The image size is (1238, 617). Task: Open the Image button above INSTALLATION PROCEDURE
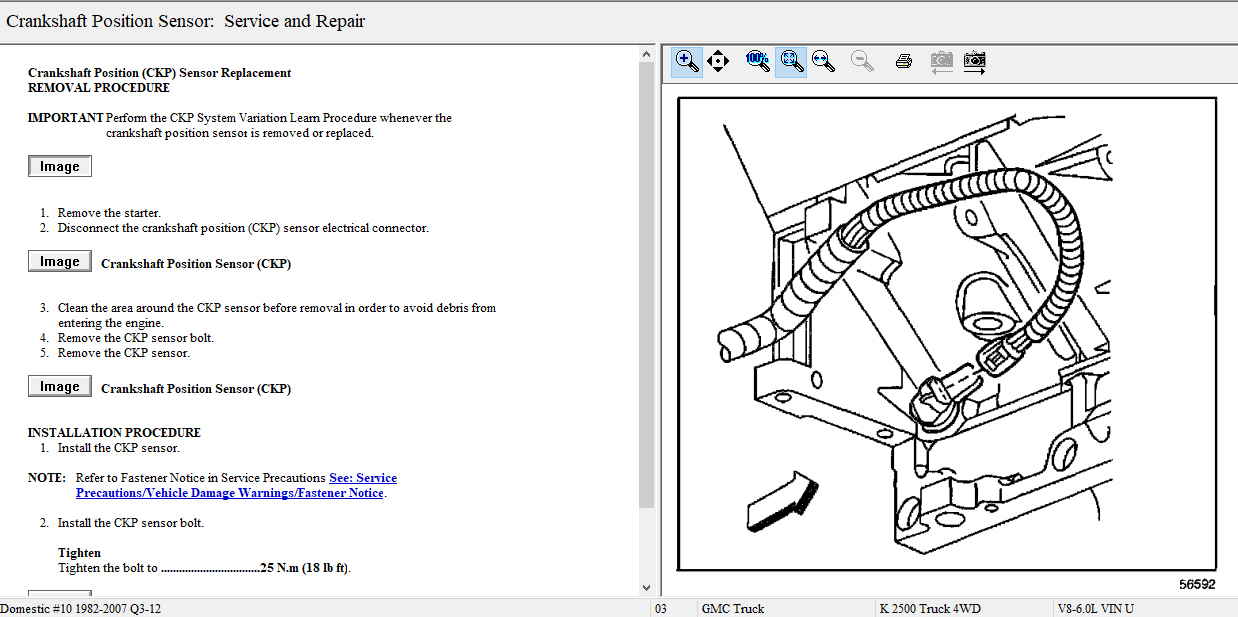point(60,387)
